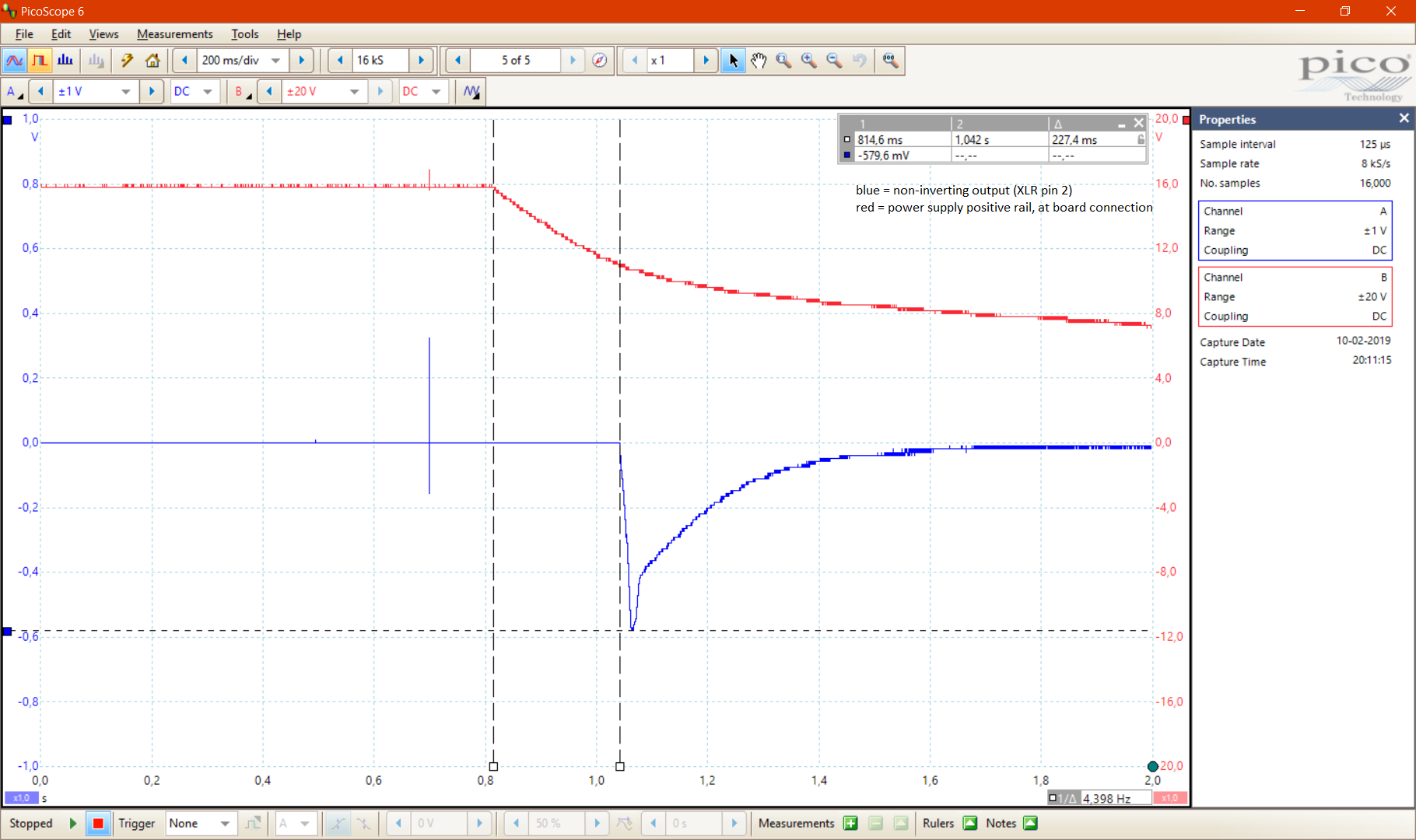1416x840 pixels.
Task: Increase timebase from 200 ms/div
Action: click(x=302, y=60)
